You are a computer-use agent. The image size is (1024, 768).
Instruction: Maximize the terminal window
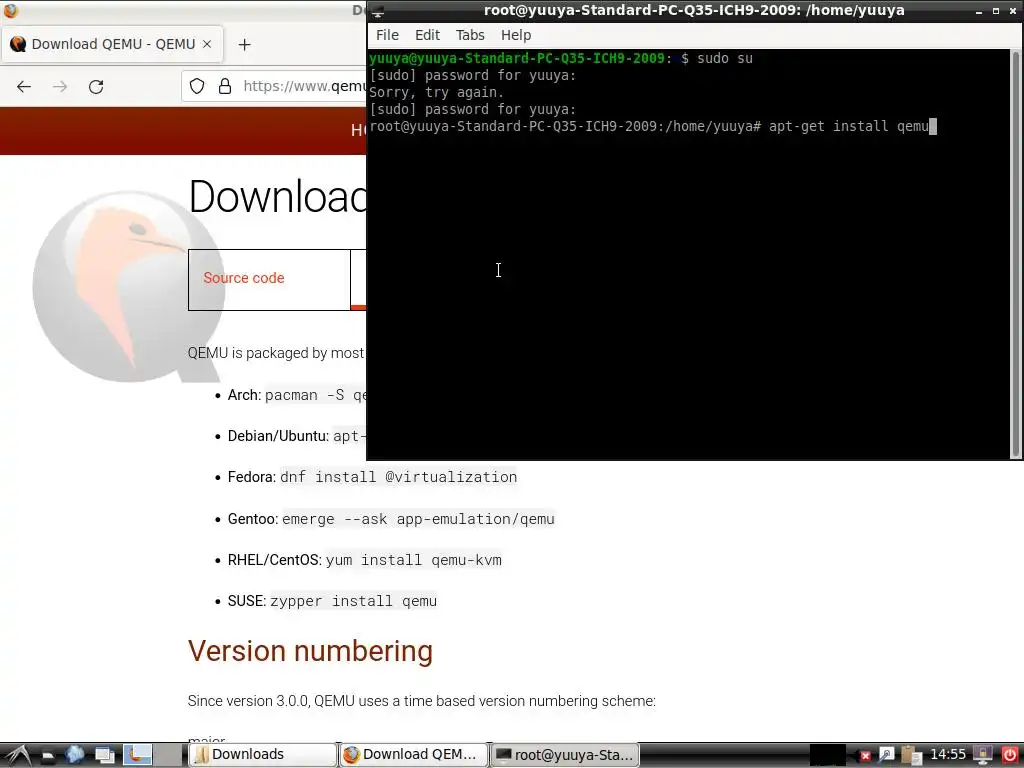click(995, 11)
